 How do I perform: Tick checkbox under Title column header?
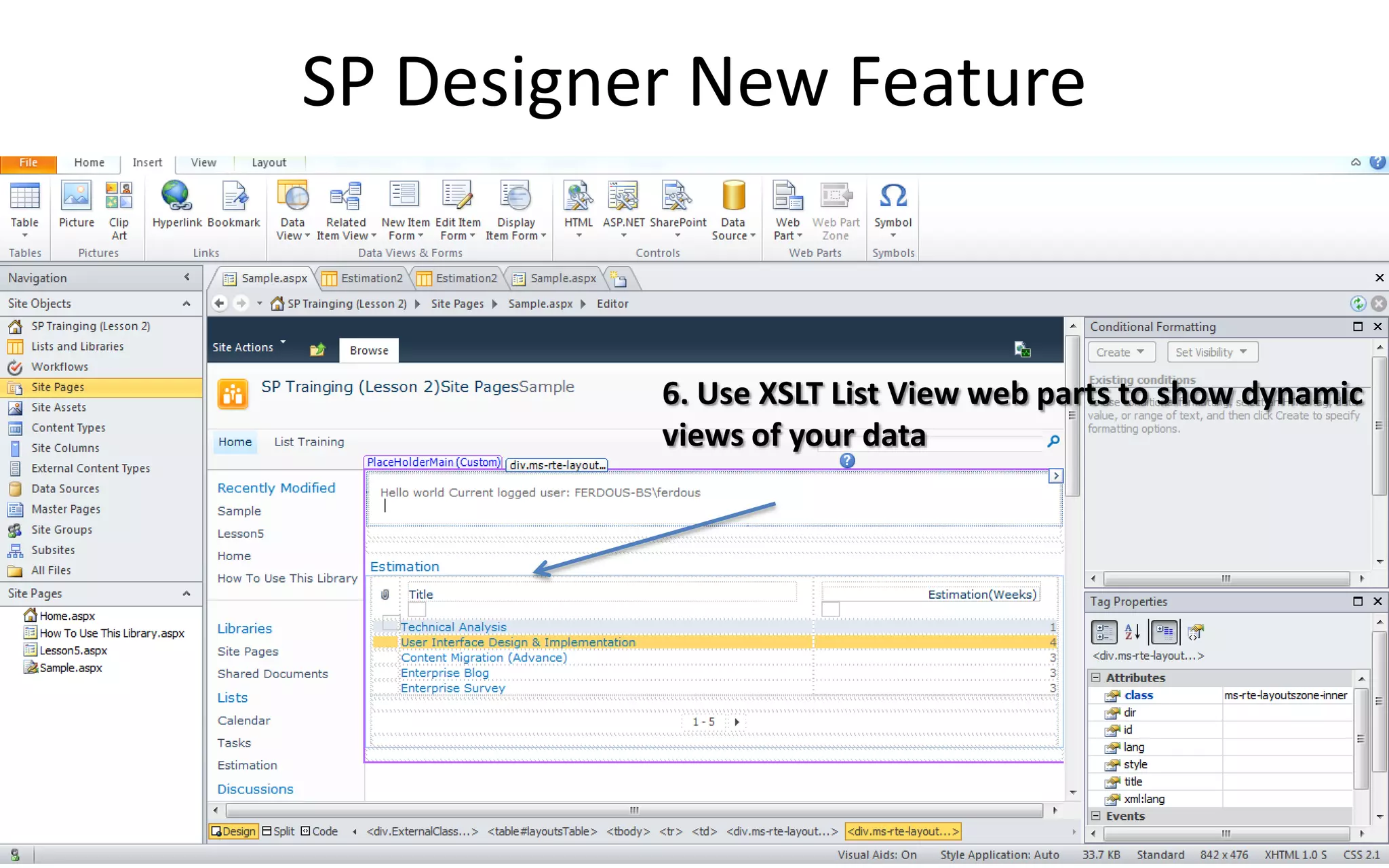tap(417, 609)
